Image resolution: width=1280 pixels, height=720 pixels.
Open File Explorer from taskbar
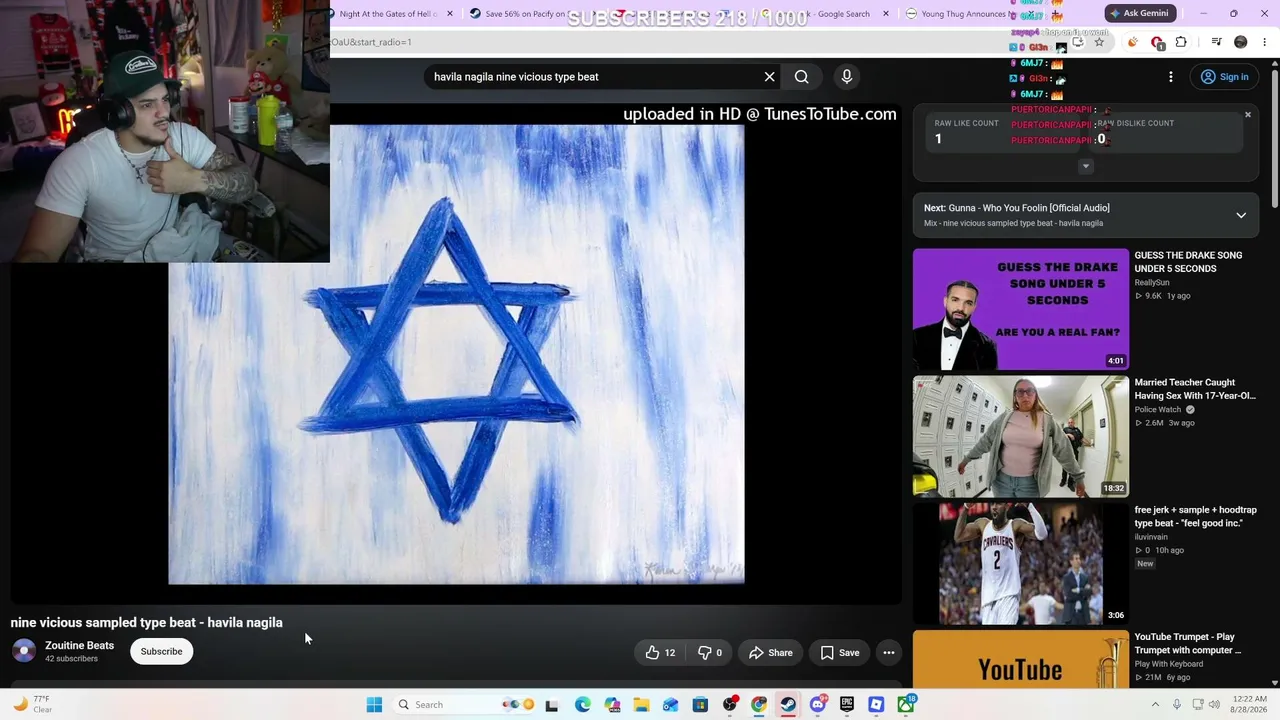[641, 705]
